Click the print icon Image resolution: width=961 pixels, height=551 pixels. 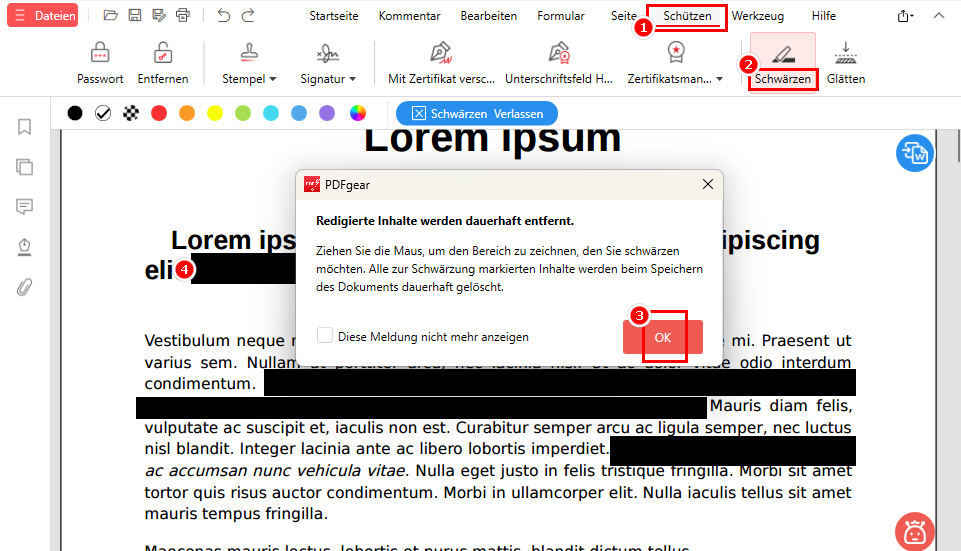click(183, 15)
